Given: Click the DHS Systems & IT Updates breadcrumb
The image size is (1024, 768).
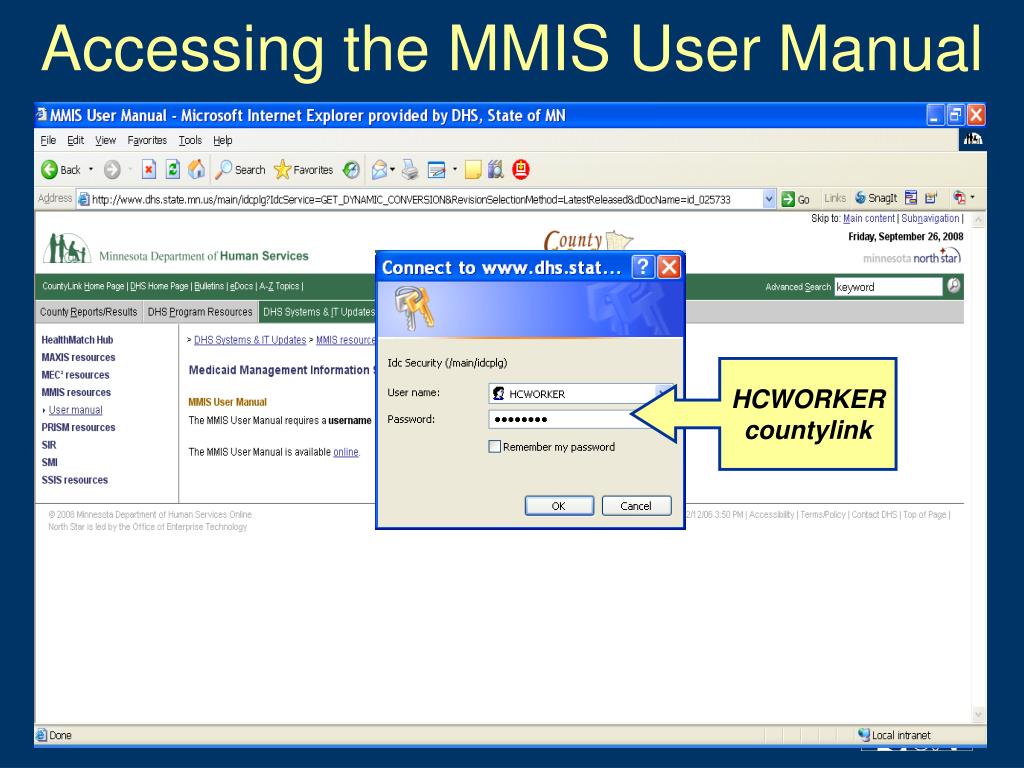Looking at the screenshot, I should pos(250,340).
